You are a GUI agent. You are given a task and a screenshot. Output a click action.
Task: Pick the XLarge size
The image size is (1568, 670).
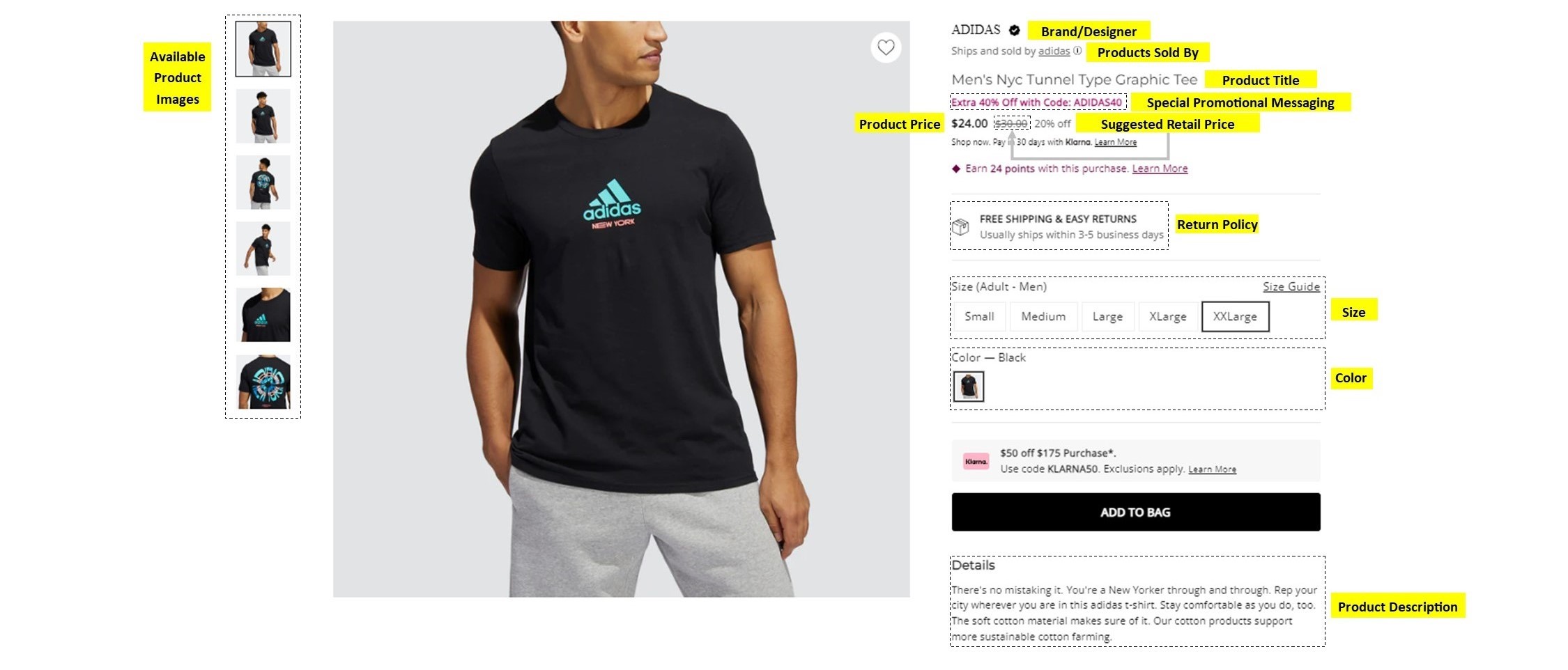pyautogui.click(x=1167, y=316)
